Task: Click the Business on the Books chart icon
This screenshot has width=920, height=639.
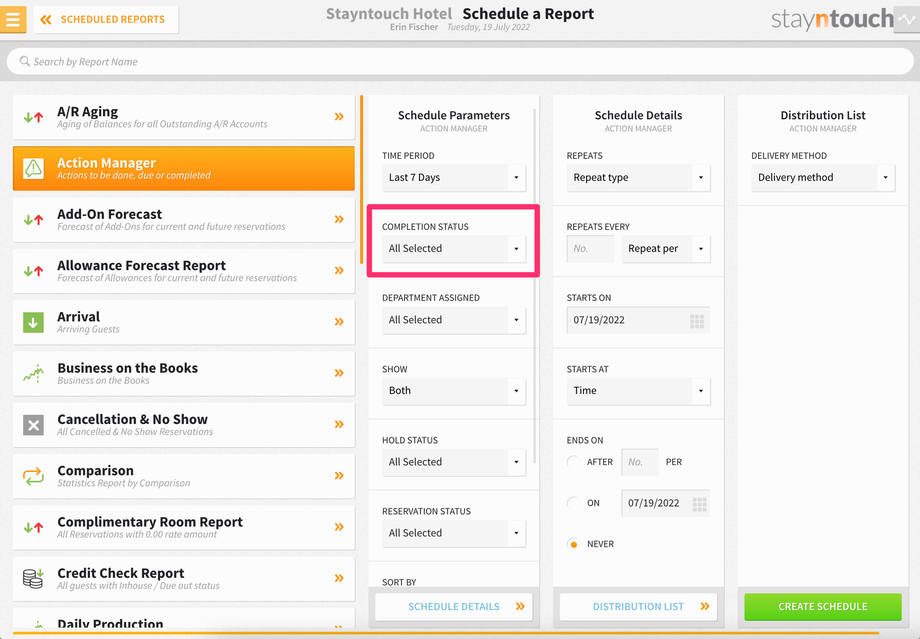Action: pos(33,373)
